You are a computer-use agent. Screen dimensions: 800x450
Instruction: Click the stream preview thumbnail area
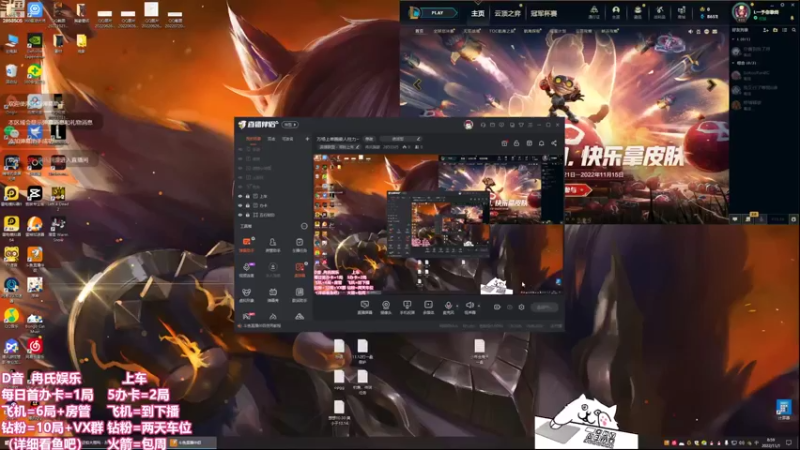(438, 225)
